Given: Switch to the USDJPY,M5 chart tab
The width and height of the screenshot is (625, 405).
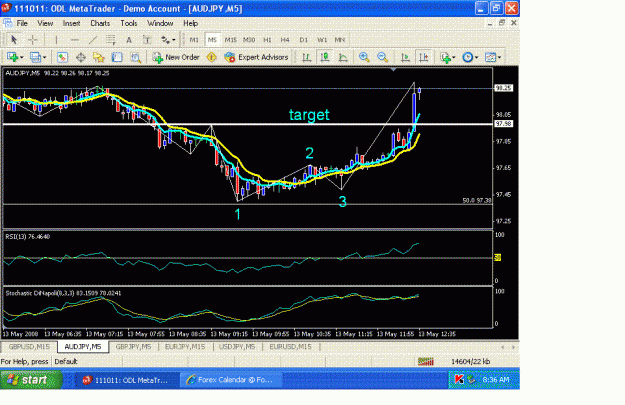Looking at the screenshot, I should (237, 347).
